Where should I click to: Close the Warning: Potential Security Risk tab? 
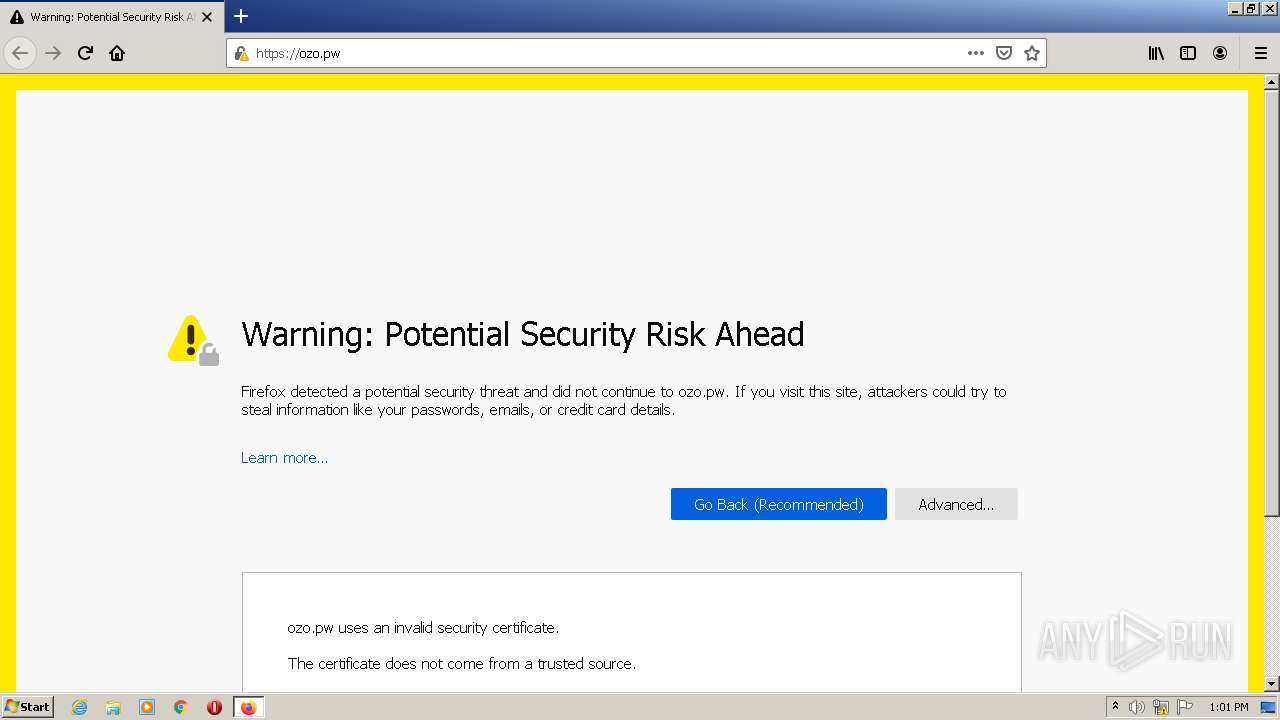click(207, 17)
